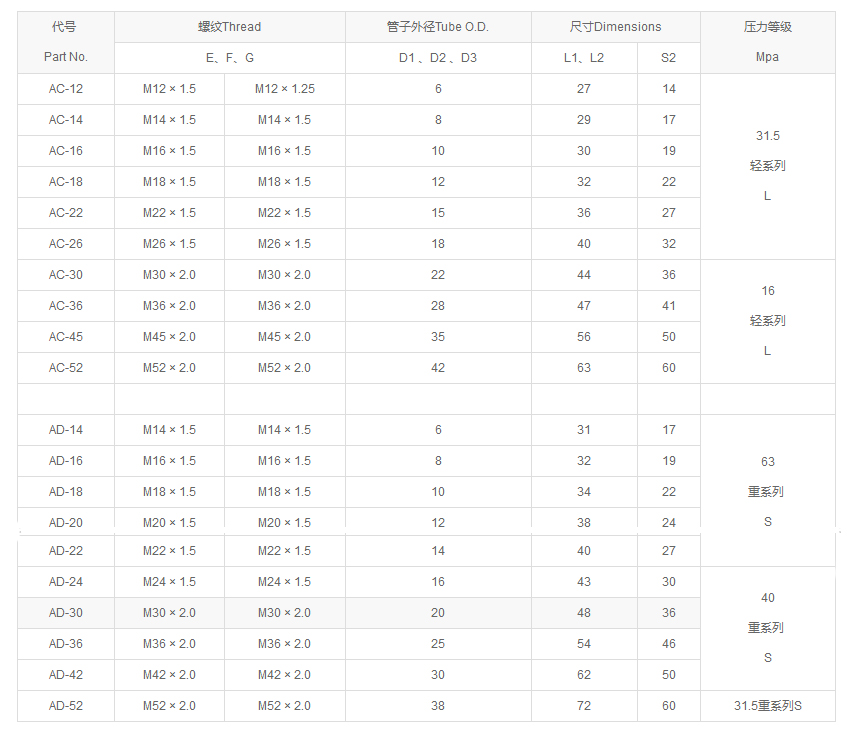The width and height of the screenshot is (849, 756).
Task: Select the D1、D2、D3 subheader cell
Action: pyautogui.click(x=438, y=58)
